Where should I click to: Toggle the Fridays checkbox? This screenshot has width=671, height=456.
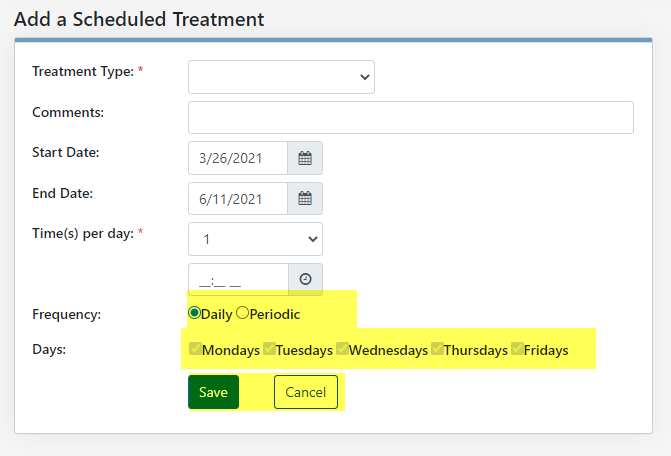[x=517, y=349]
